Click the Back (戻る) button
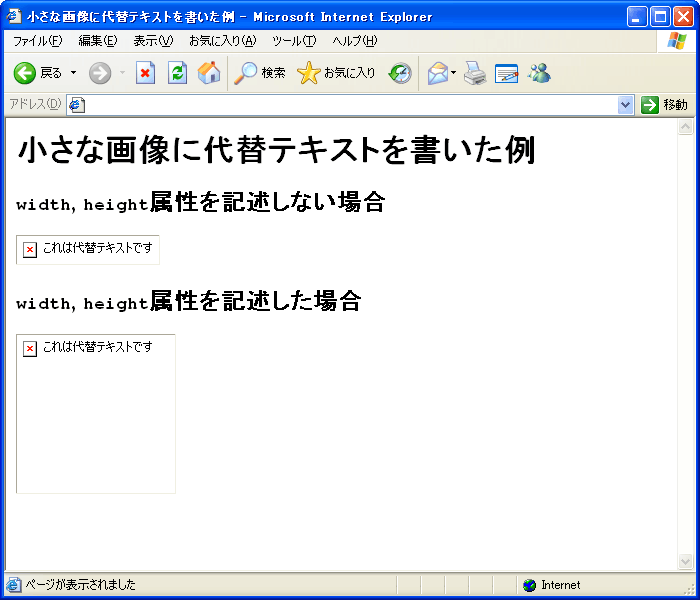The width and height of the screenshot is (700, 600). (x=37, y=73)
